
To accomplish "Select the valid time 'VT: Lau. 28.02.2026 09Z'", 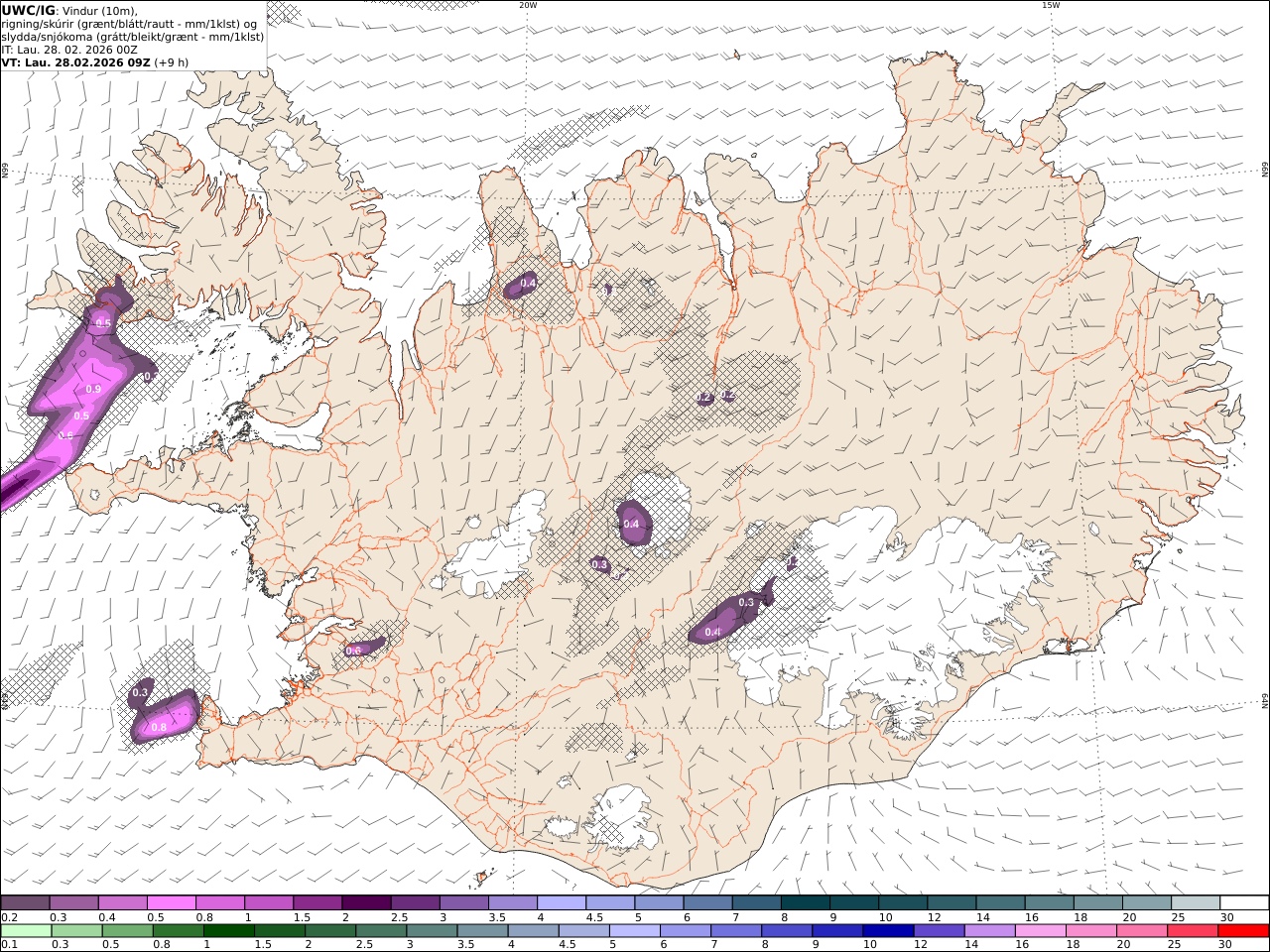I will [x=76, y=62].
